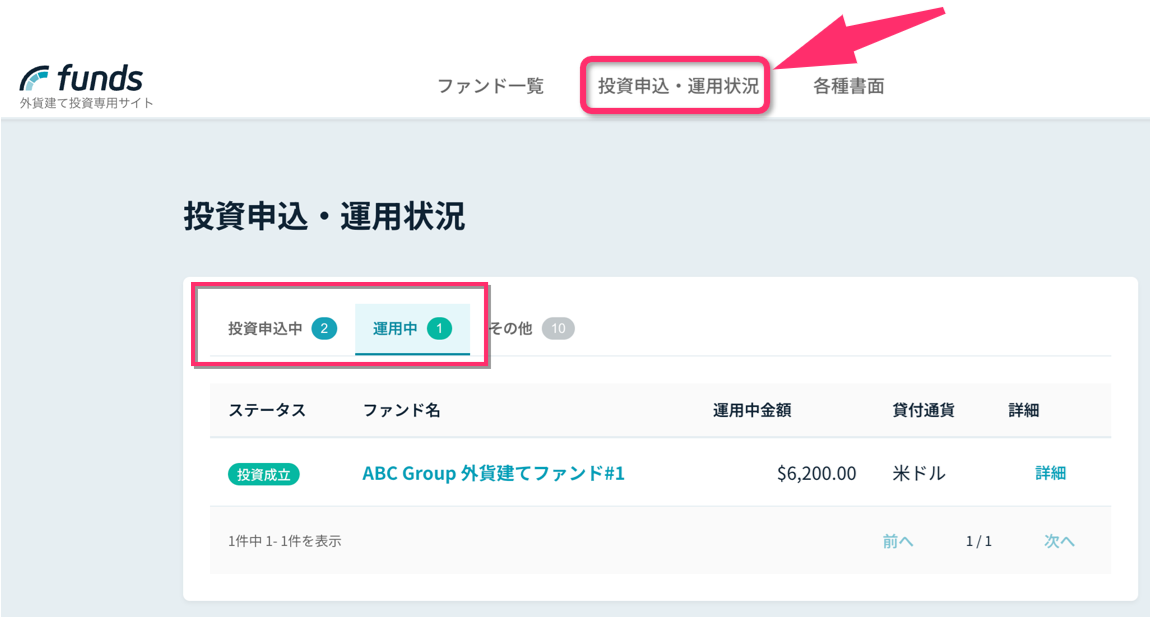
Task: Click the 1 / 1 page indicator
Action: (978, 541)
